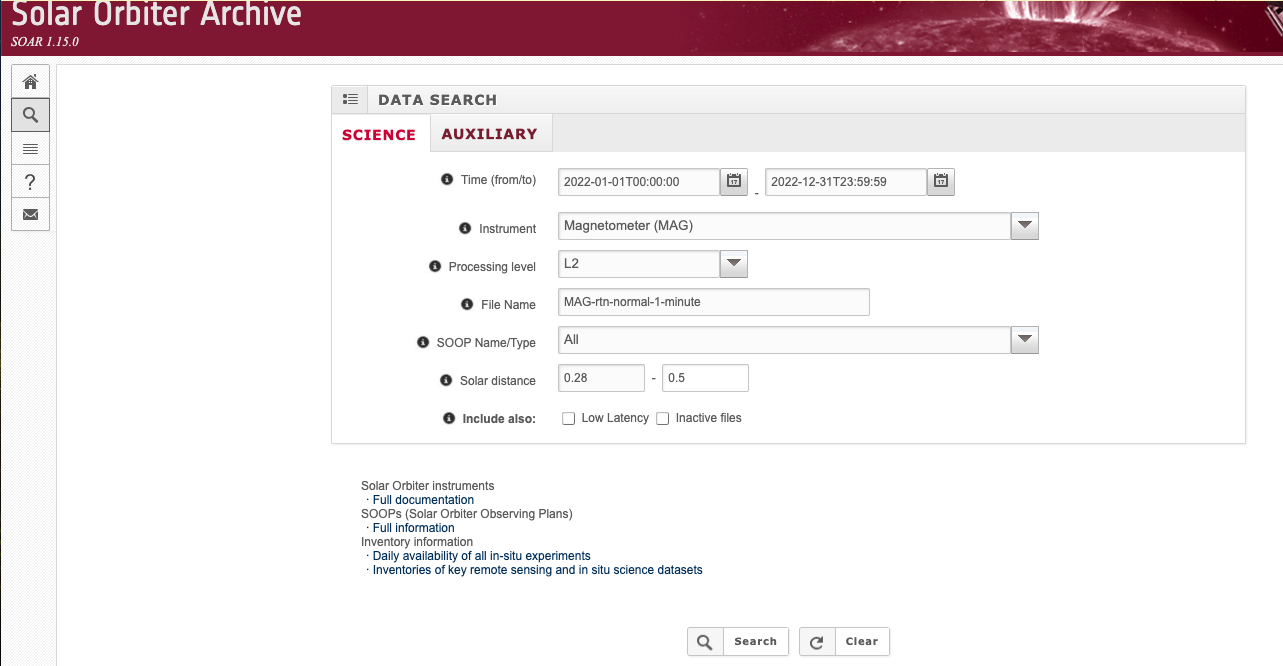This screenshot has width=1283, height=666.
Task: Edit the File Name input field
Action: pos(714,302)
